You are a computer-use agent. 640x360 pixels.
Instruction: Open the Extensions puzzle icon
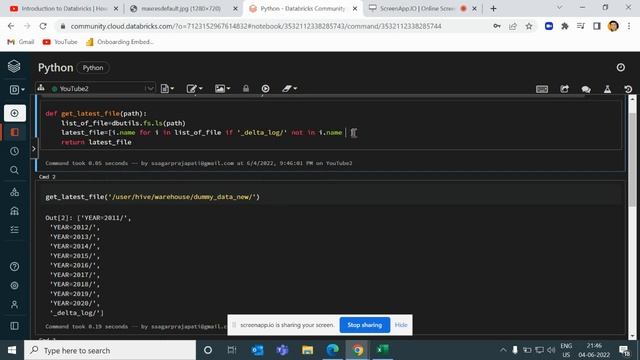565,26
